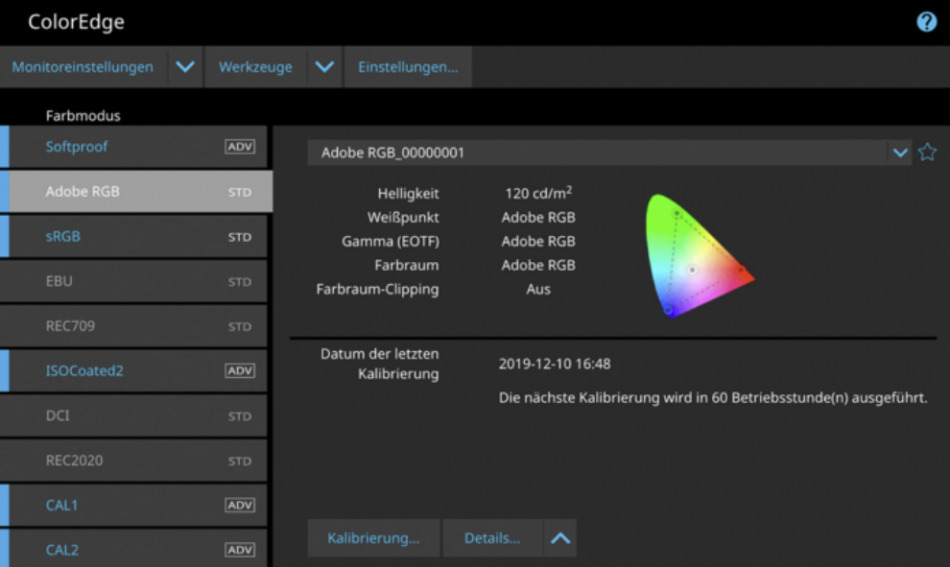Click the ADV badge on Softproof
The width and height of the screenshot is (950, 567).
click(240, 147)
